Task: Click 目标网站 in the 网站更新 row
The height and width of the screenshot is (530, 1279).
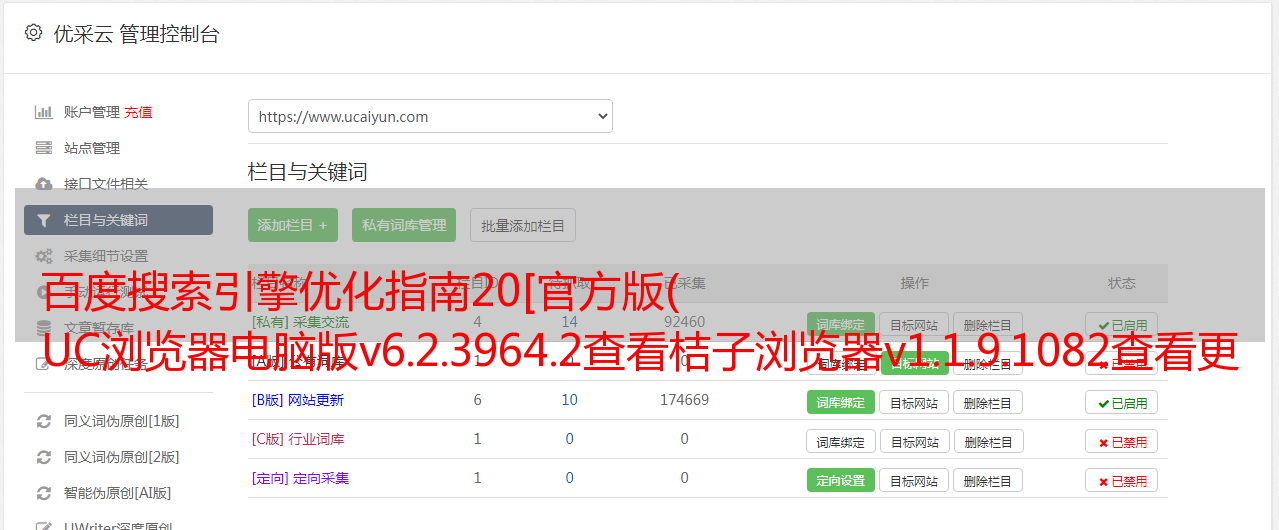Action: (914, 403)
